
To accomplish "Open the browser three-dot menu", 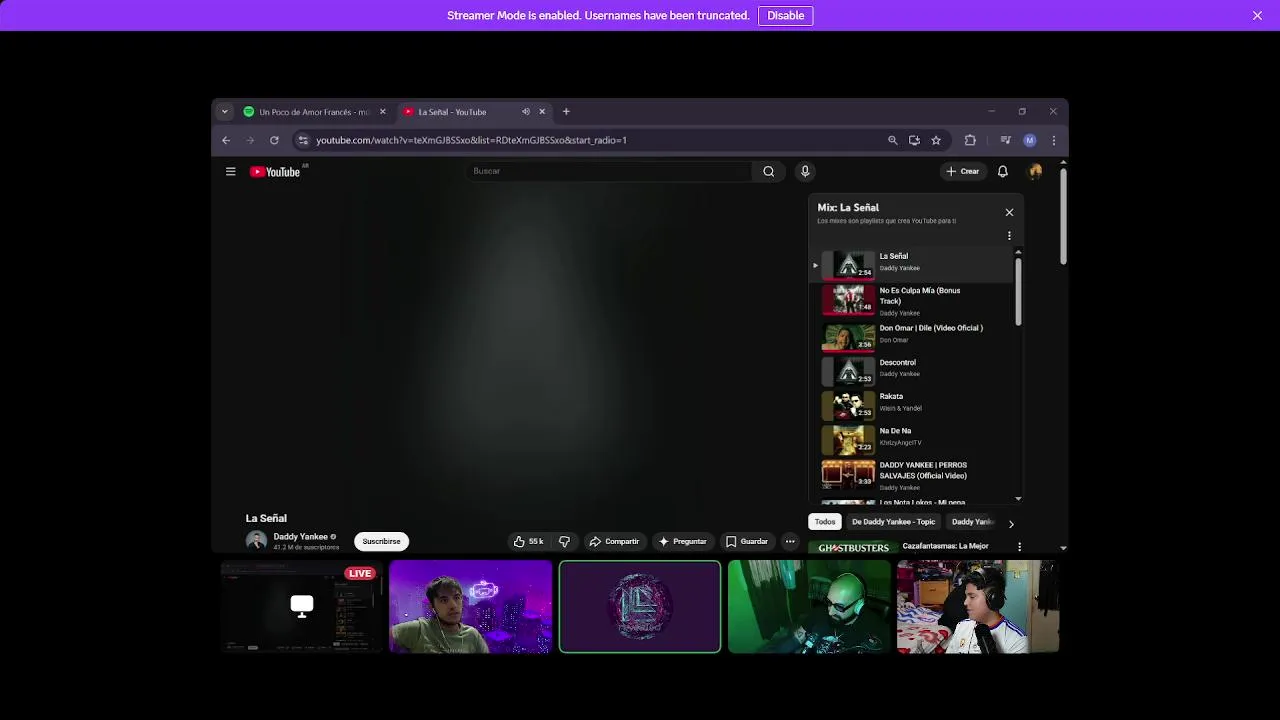I will tap(1053, 140).
